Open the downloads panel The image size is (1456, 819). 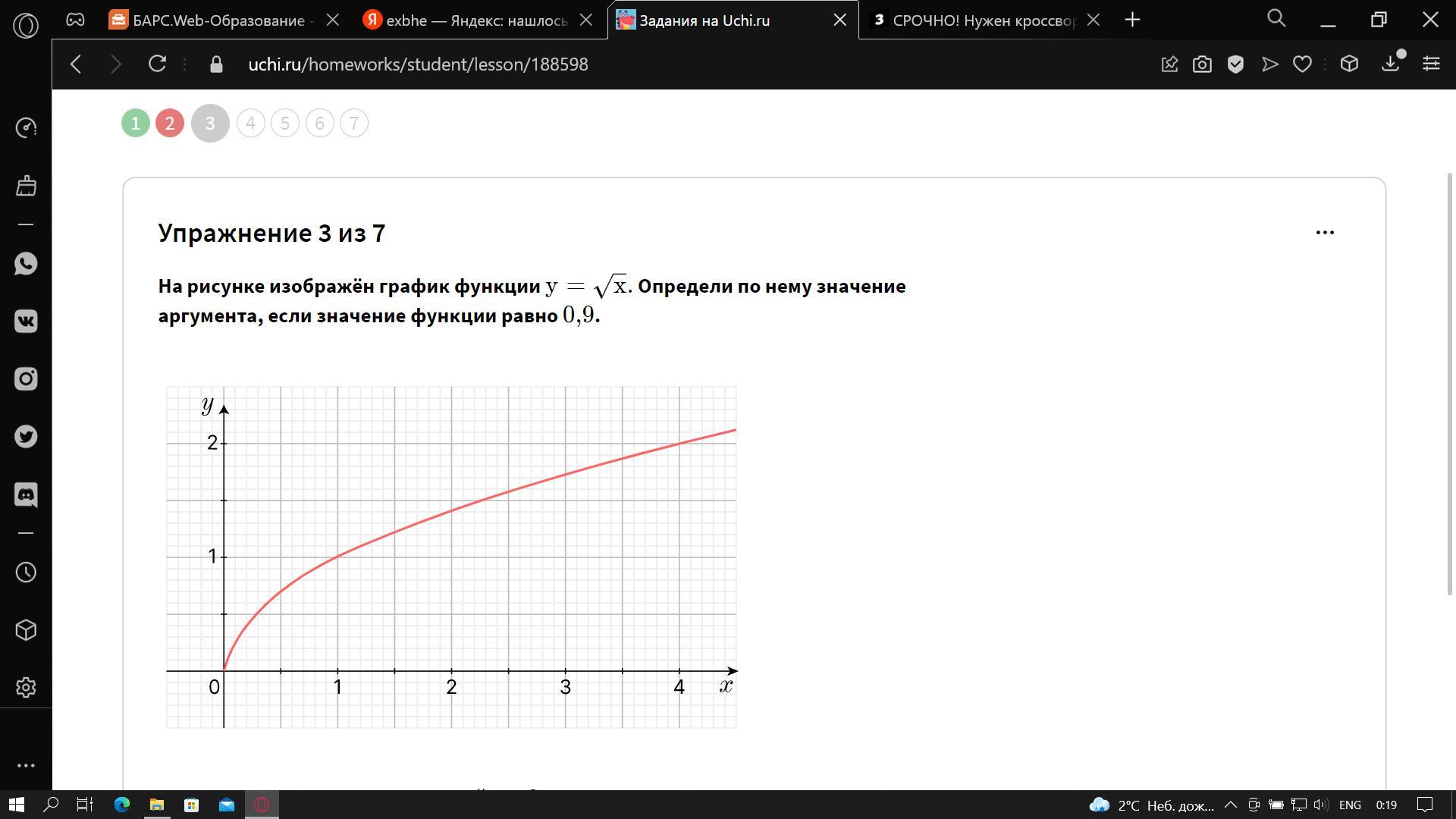(1390, 64)
